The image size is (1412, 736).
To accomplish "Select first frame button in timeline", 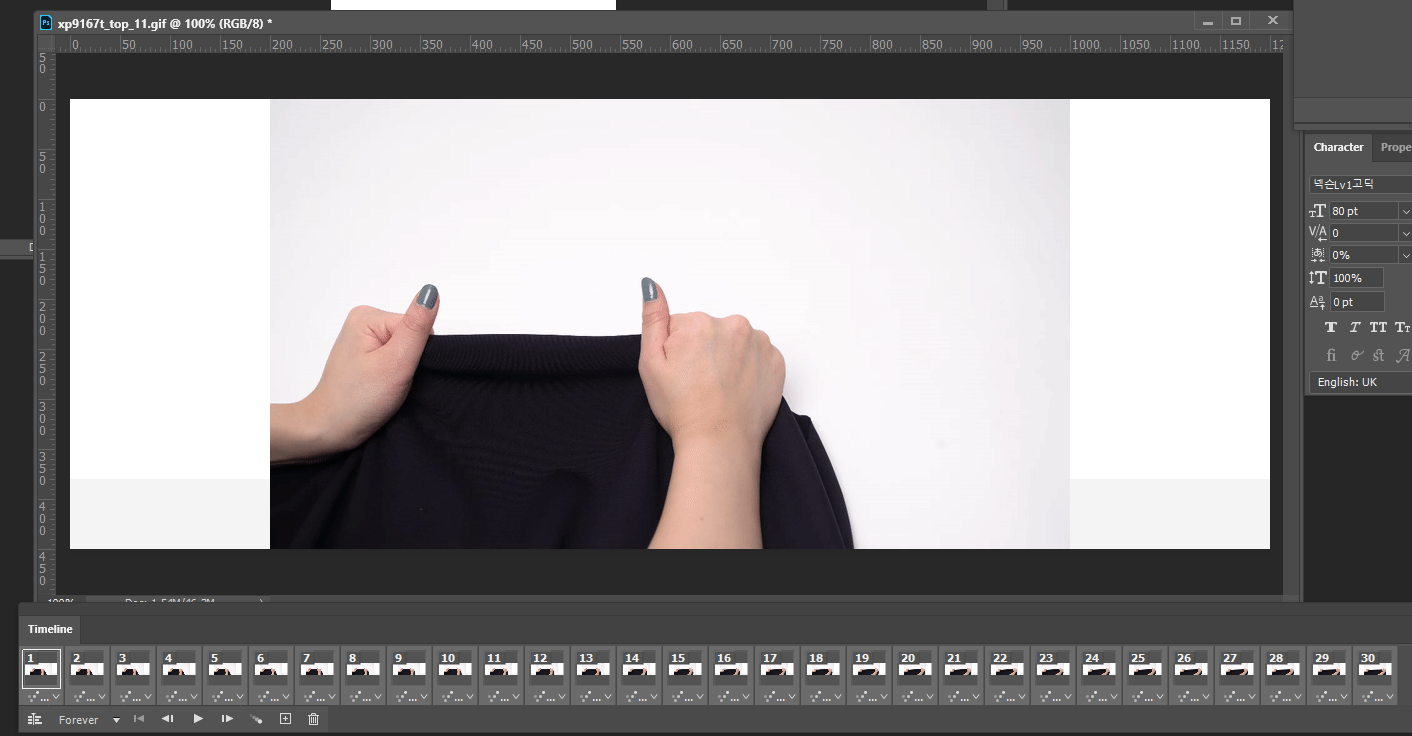I will coord(139,719).
